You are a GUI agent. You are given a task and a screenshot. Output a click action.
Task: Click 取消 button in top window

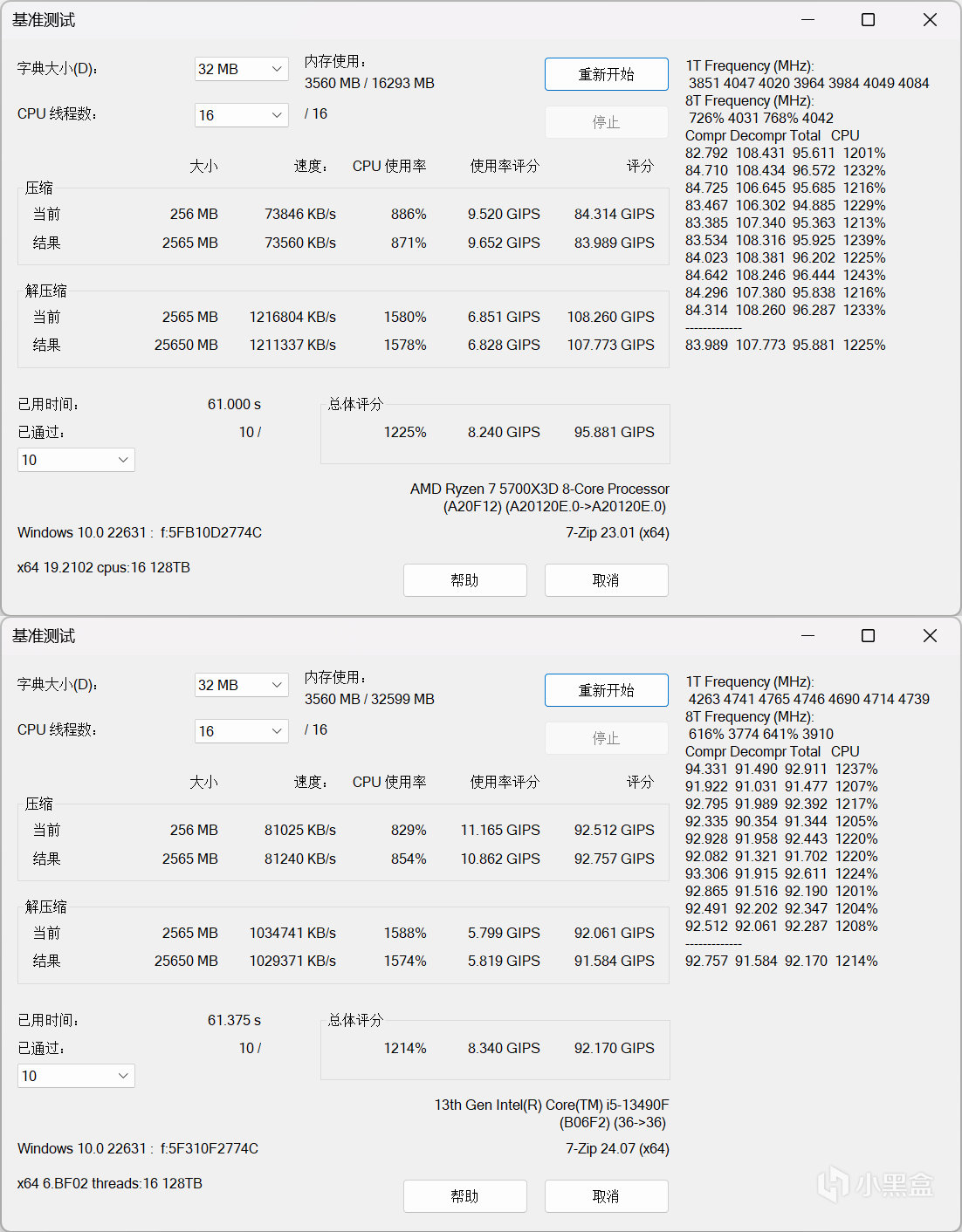point(607,580)
